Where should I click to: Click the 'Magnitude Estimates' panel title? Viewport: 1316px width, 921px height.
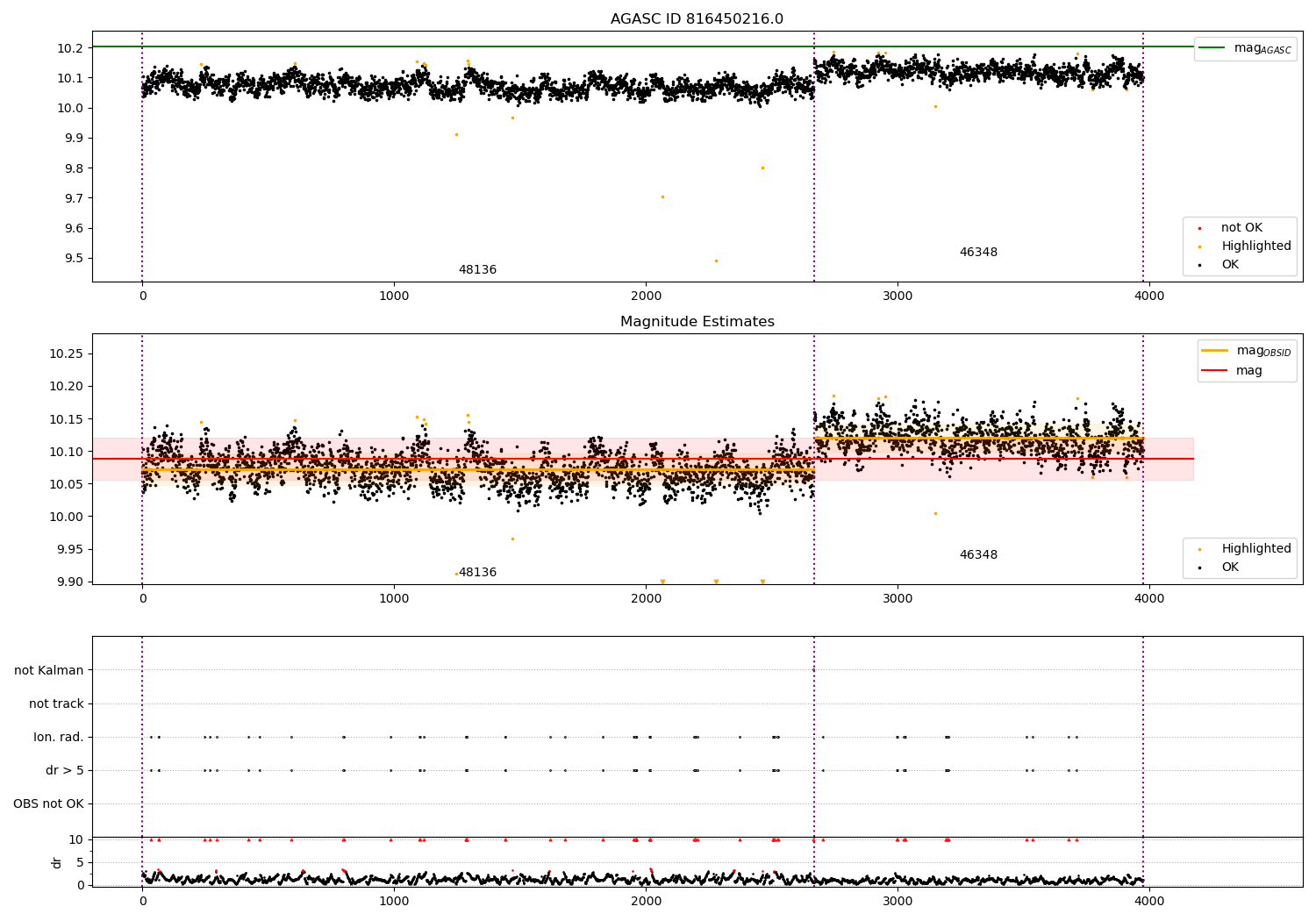click(x=697, y=322)
